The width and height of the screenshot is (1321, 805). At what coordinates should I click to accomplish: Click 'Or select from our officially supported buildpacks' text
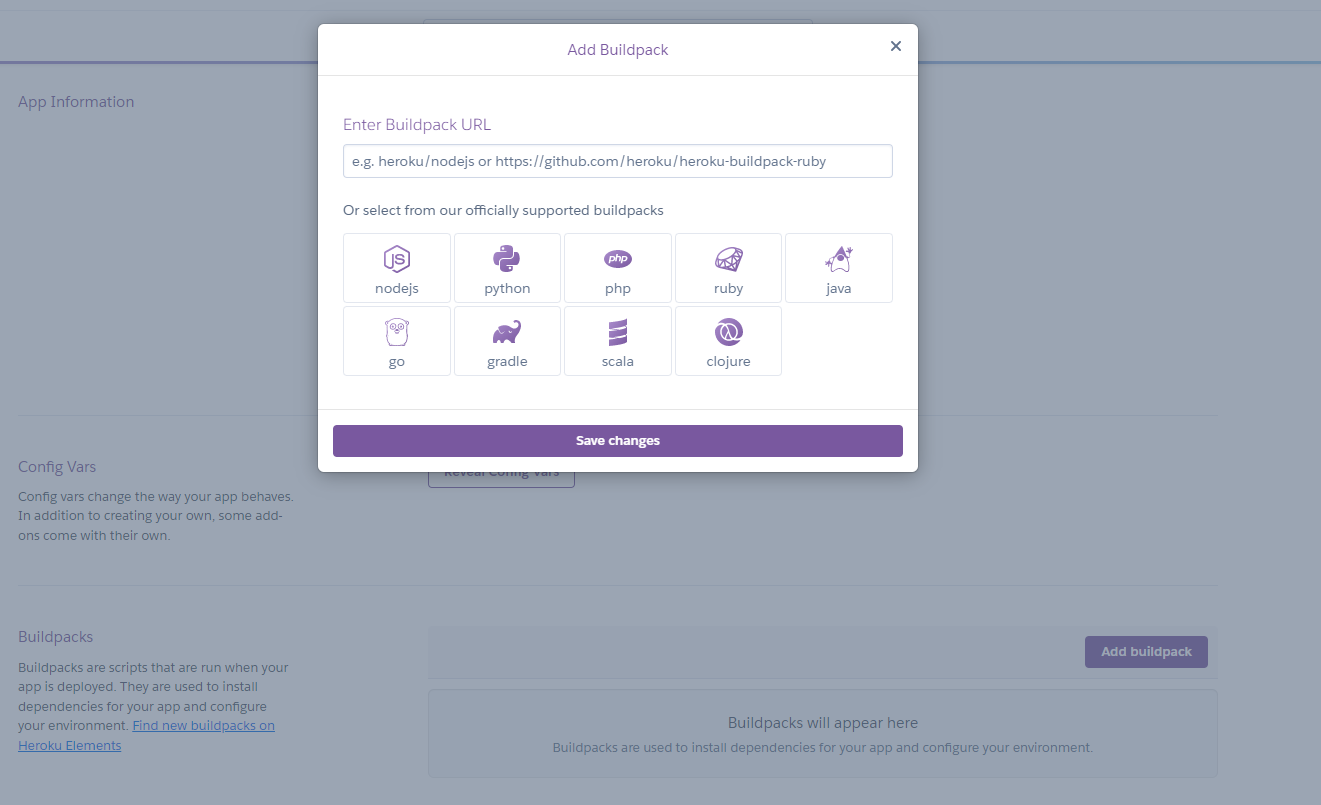[x=503, y=211]
